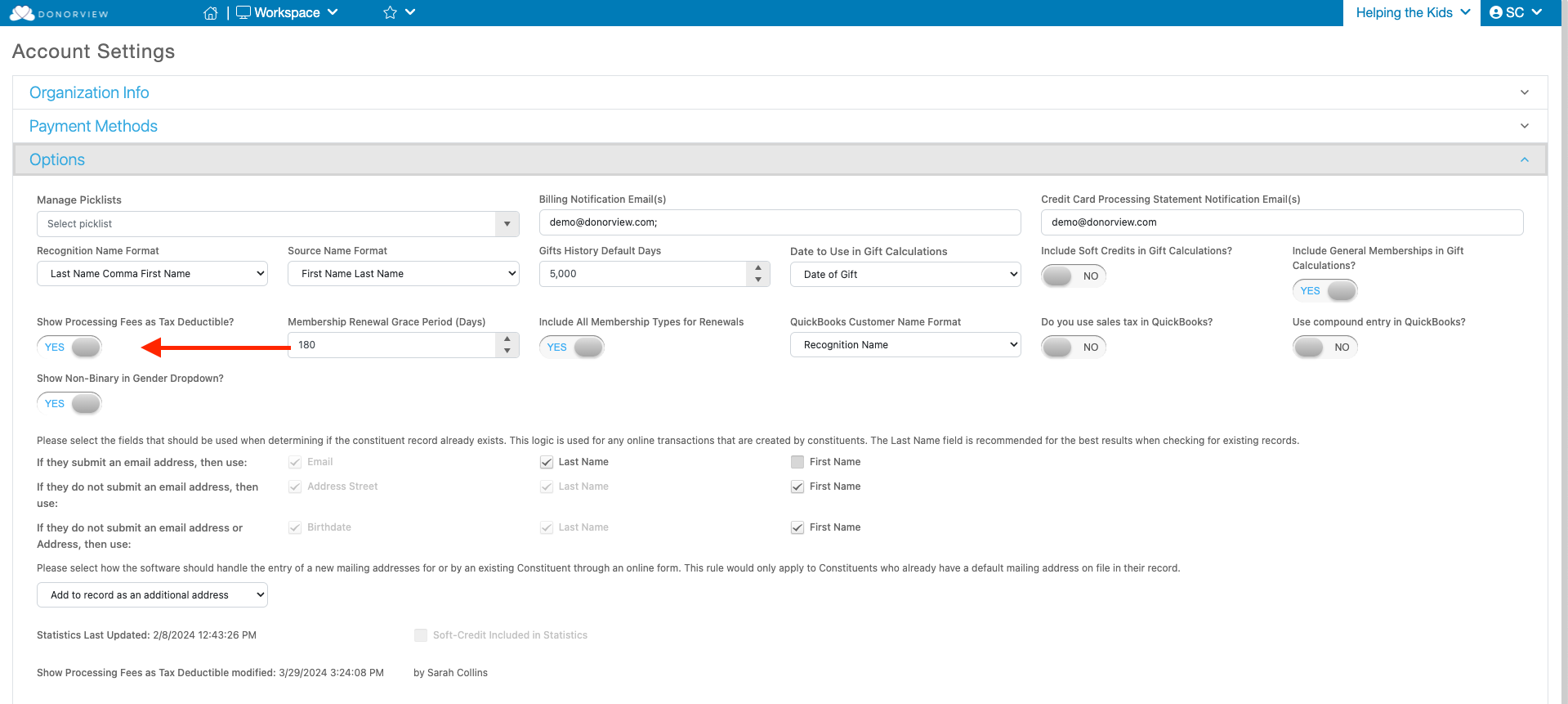Click the Manage Picklists label
The image size is (1568, 704).
(x=79, y=200)
